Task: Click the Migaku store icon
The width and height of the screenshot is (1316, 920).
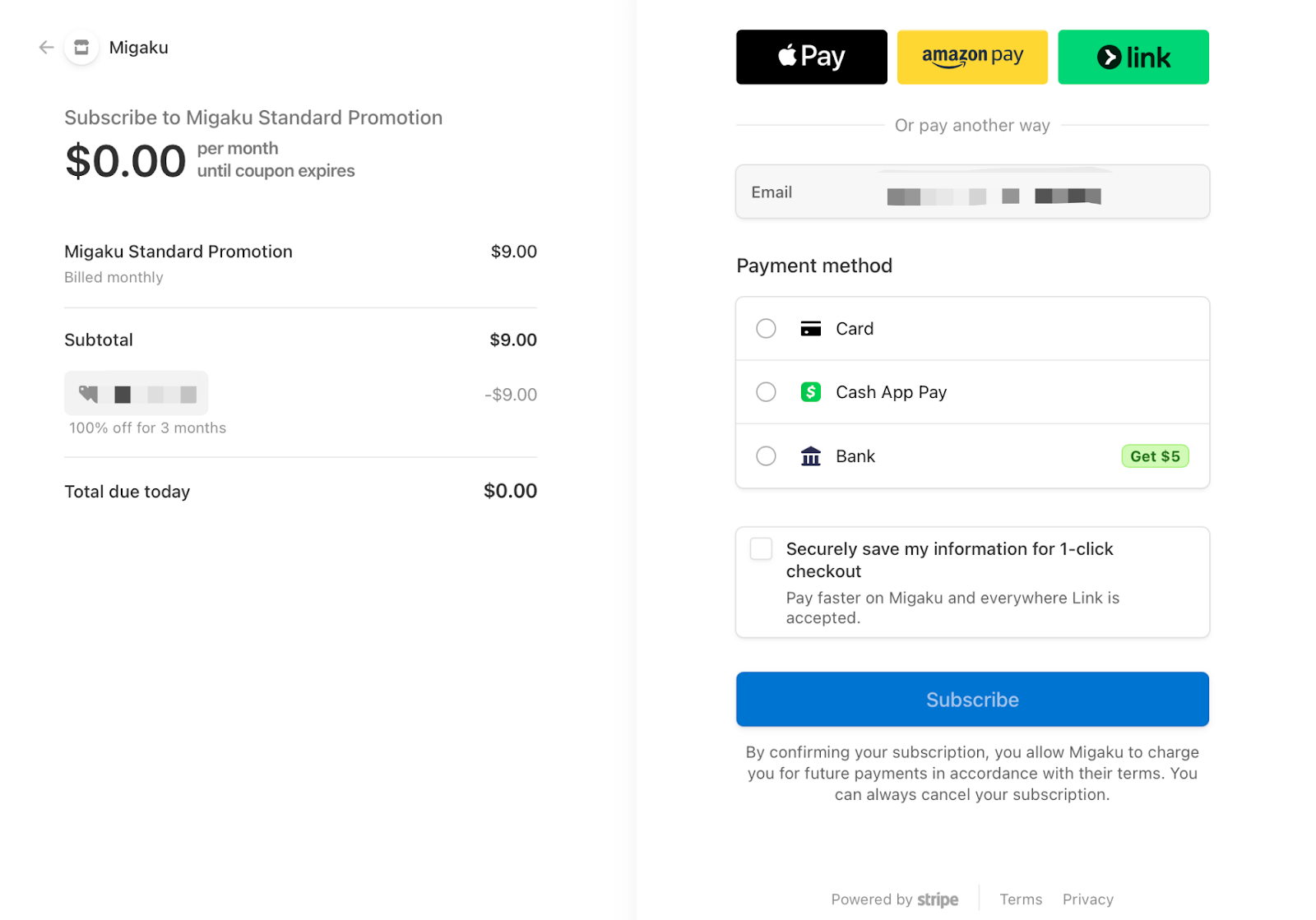Action: point(81,48)
